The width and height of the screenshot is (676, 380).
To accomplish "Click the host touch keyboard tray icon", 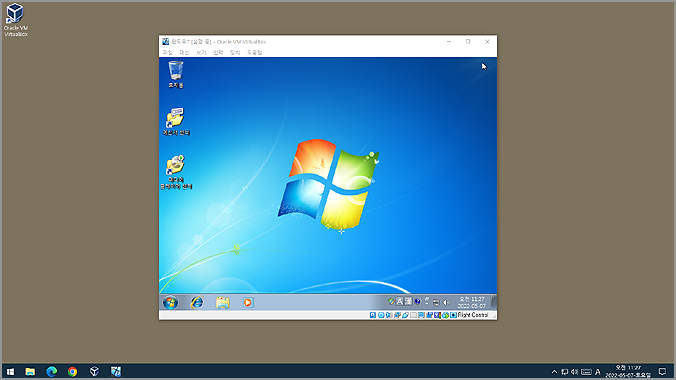I will (x=586, y=372).
